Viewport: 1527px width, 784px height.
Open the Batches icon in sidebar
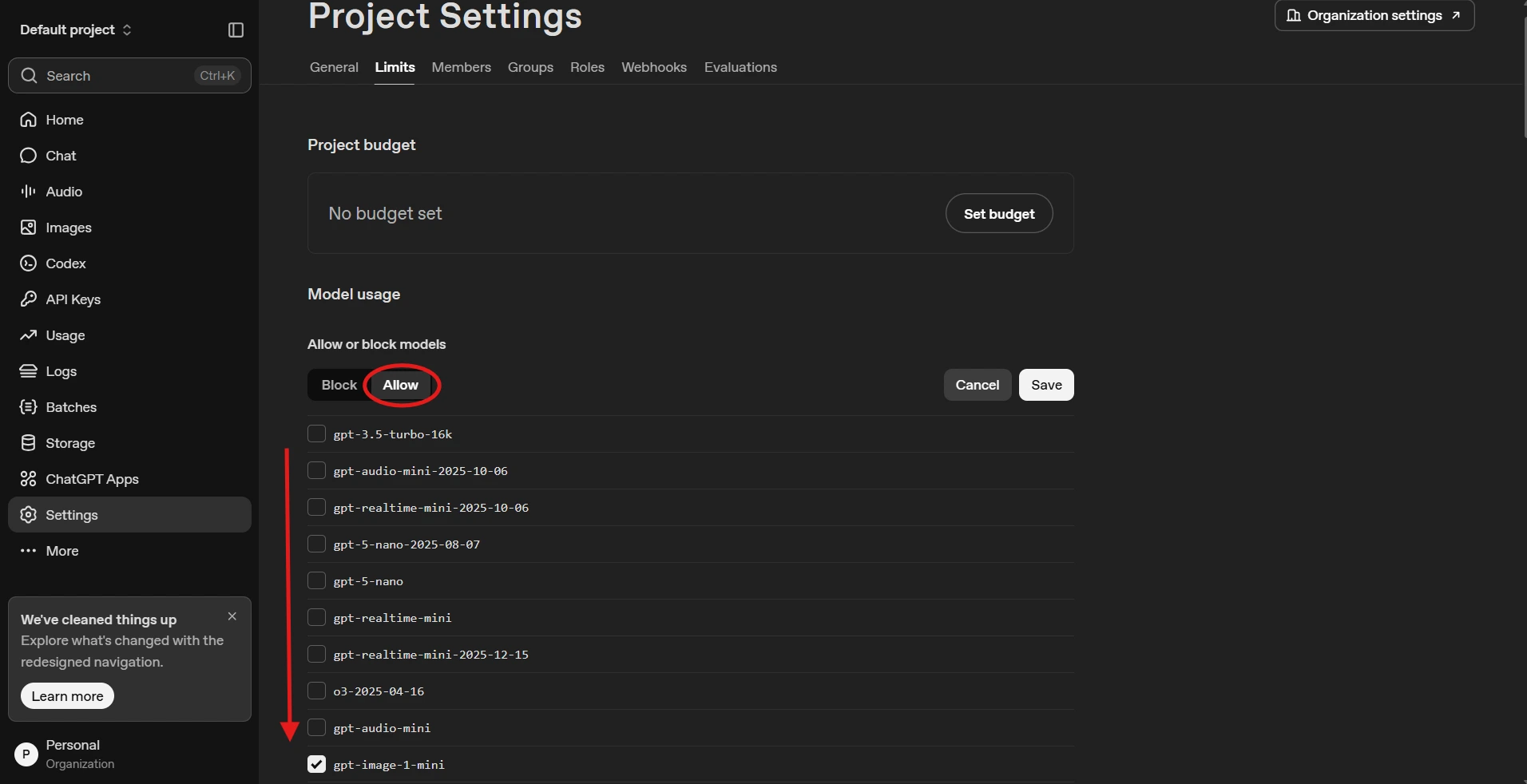click(29, 407)
